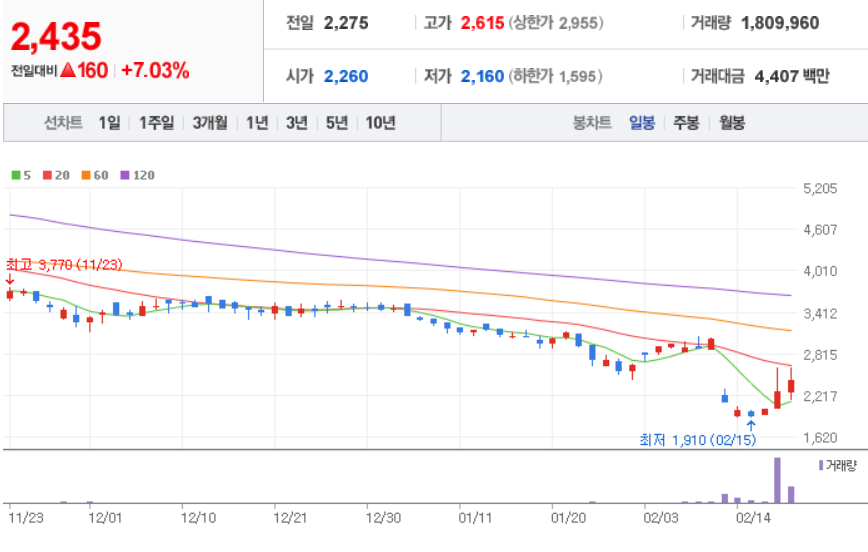The height and width of the screenshot is (552, 868).
Task: Click the +7.03% change rate
Action: pos(155,70)
